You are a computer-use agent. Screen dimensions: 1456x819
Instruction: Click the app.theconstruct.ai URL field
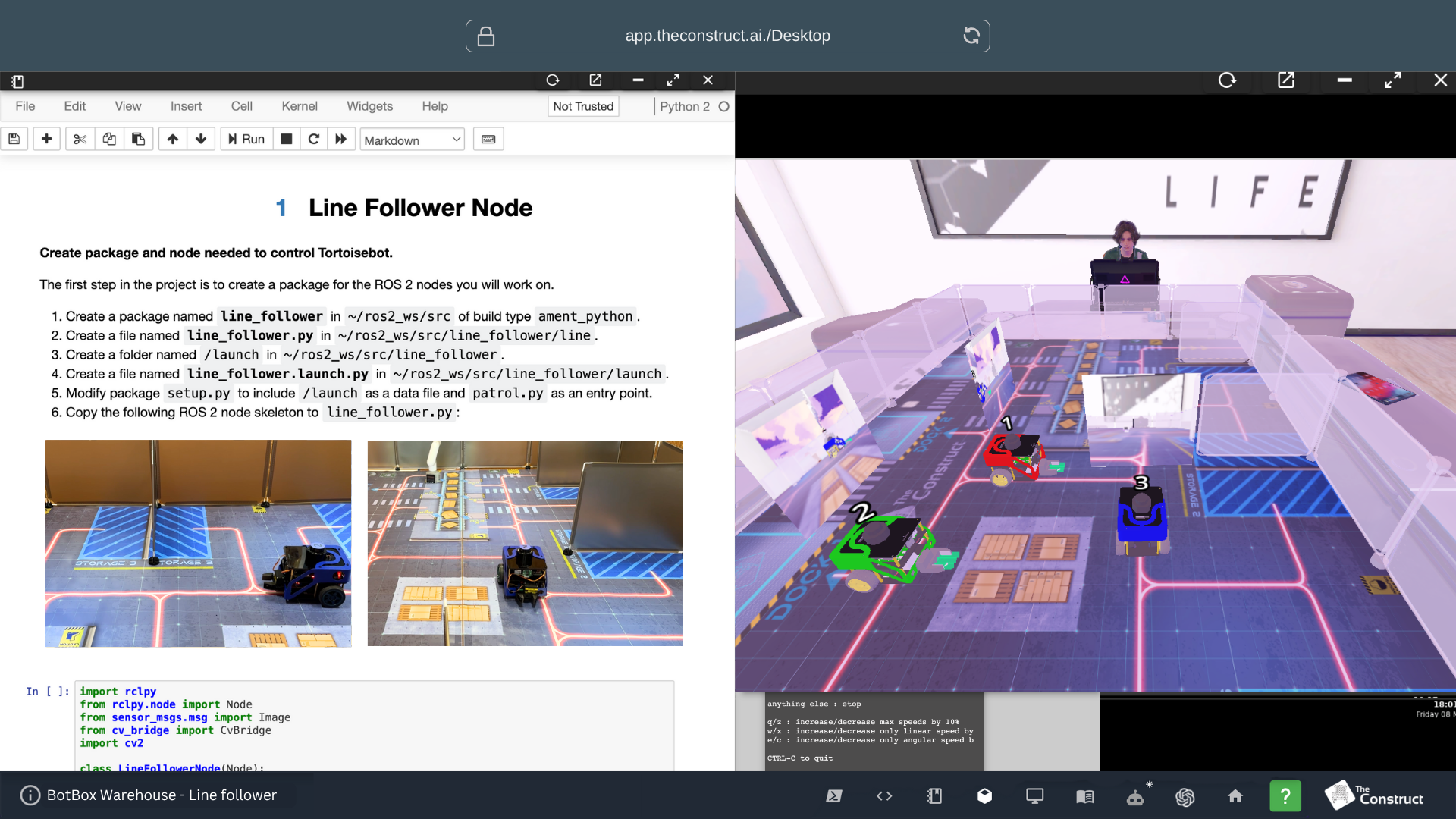727,36
